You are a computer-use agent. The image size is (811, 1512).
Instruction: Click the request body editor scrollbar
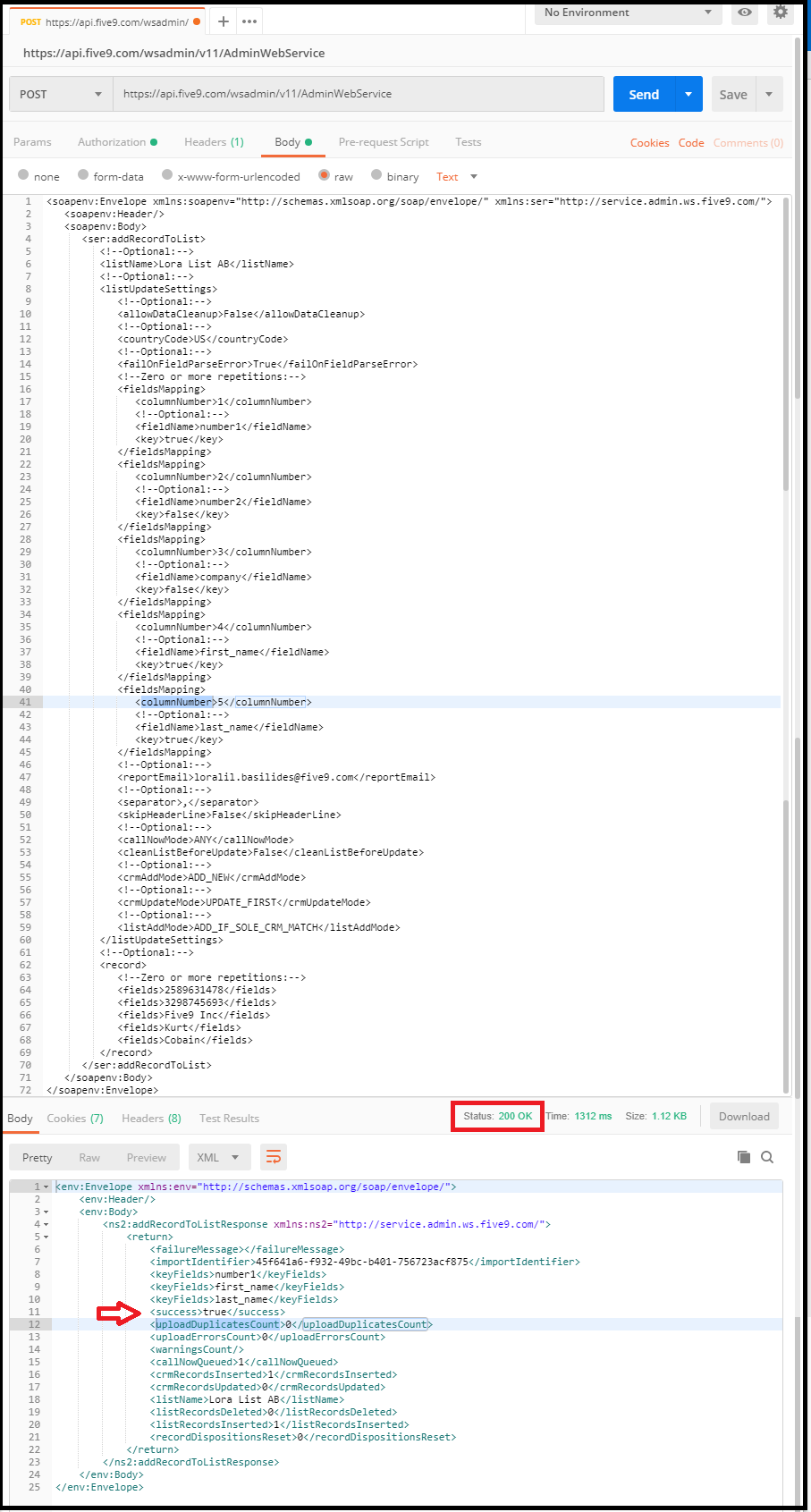pos(786,344)
